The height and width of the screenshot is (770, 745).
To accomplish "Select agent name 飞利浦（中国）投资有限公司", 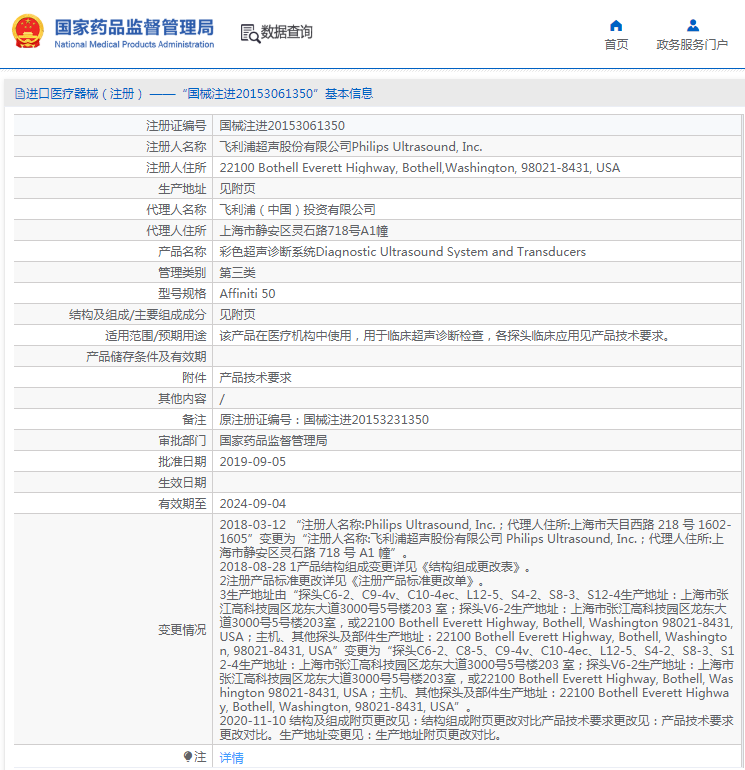I will tap(297, 210).
